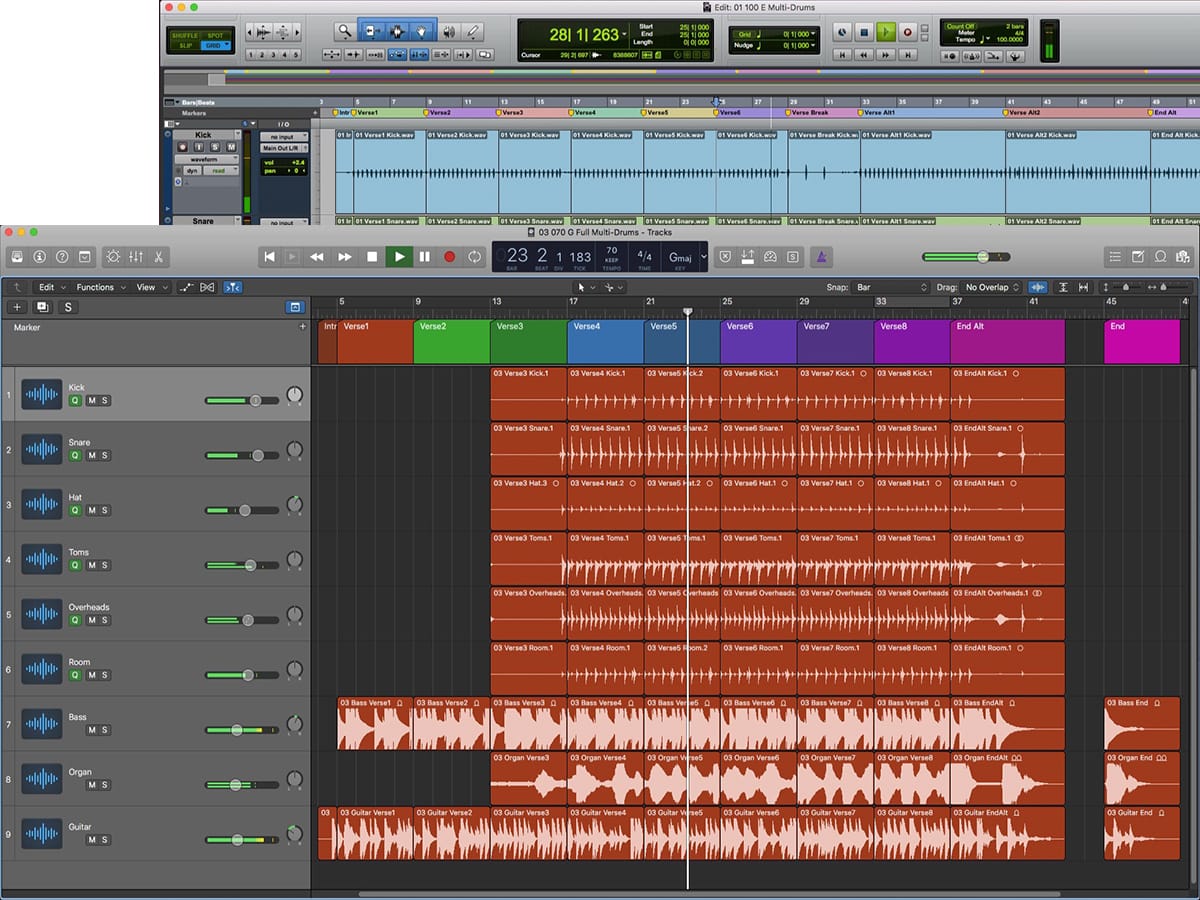Click the purple metronome icon
This screenshot has height=900, width=1200.
point(820,257)
